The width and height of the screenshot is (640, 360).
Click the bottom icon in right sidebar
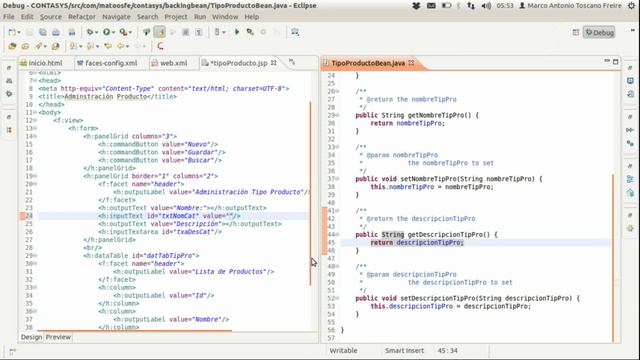[x=630, y=228]
